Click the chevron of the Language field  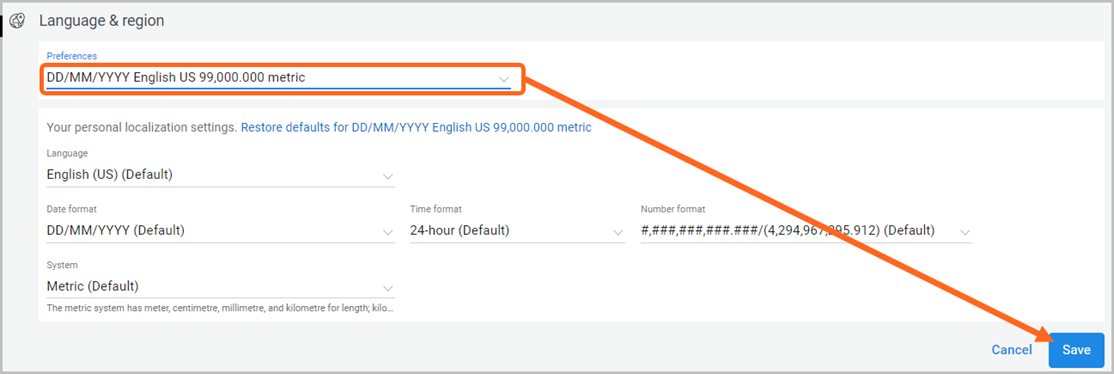[x=388, y=176]
